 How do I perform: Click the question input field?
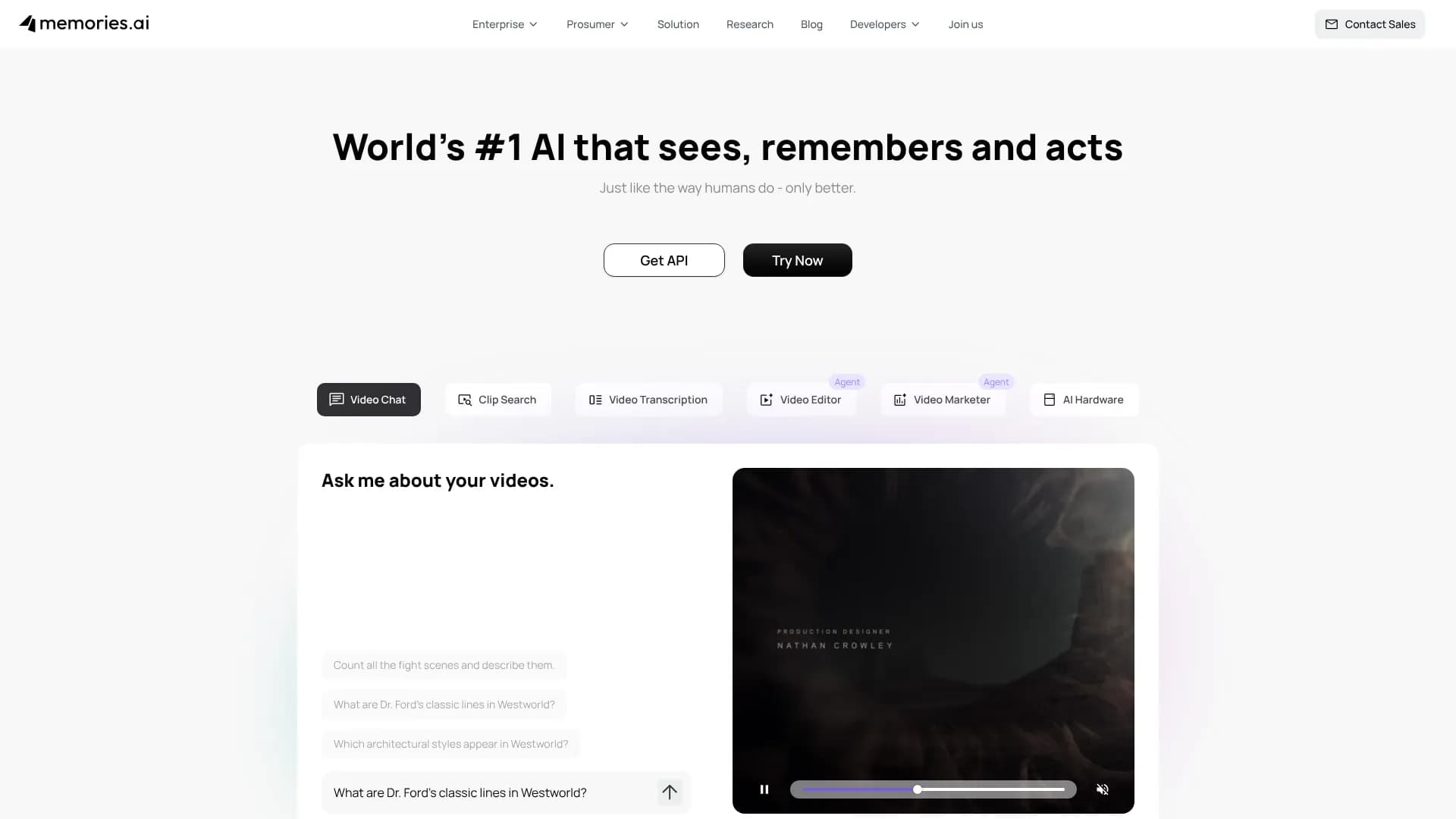(x=489, y=792)
